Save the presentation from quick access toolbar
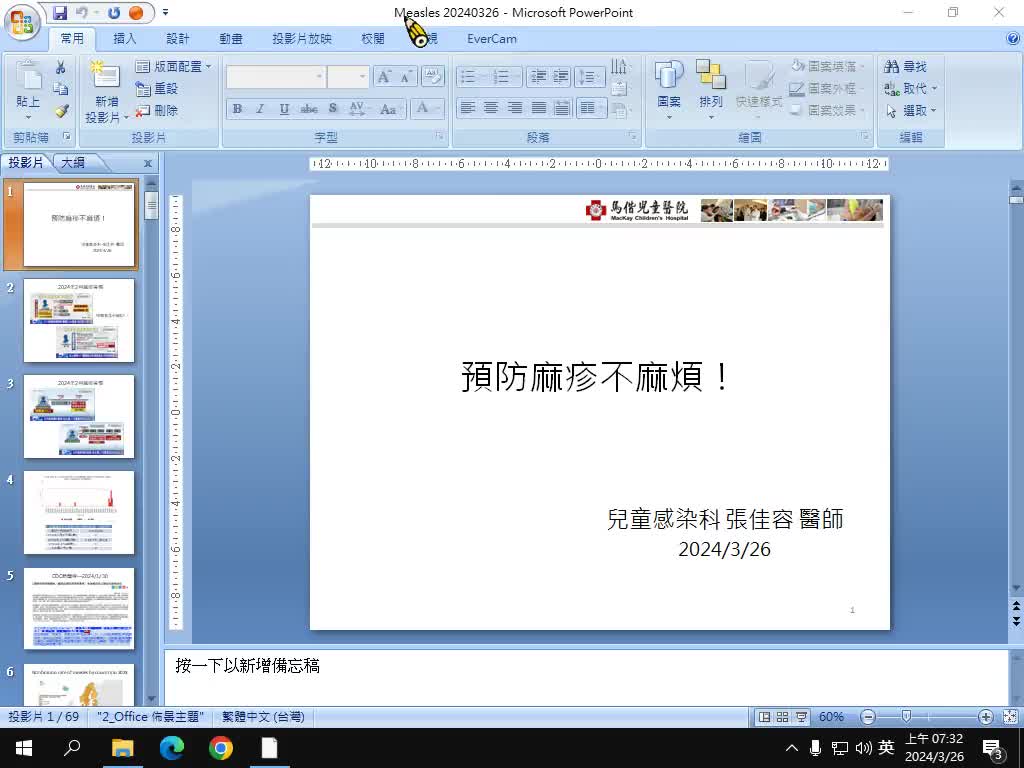Image resolution: width=1024 pixels, height=768 pixels. [60, 13]
